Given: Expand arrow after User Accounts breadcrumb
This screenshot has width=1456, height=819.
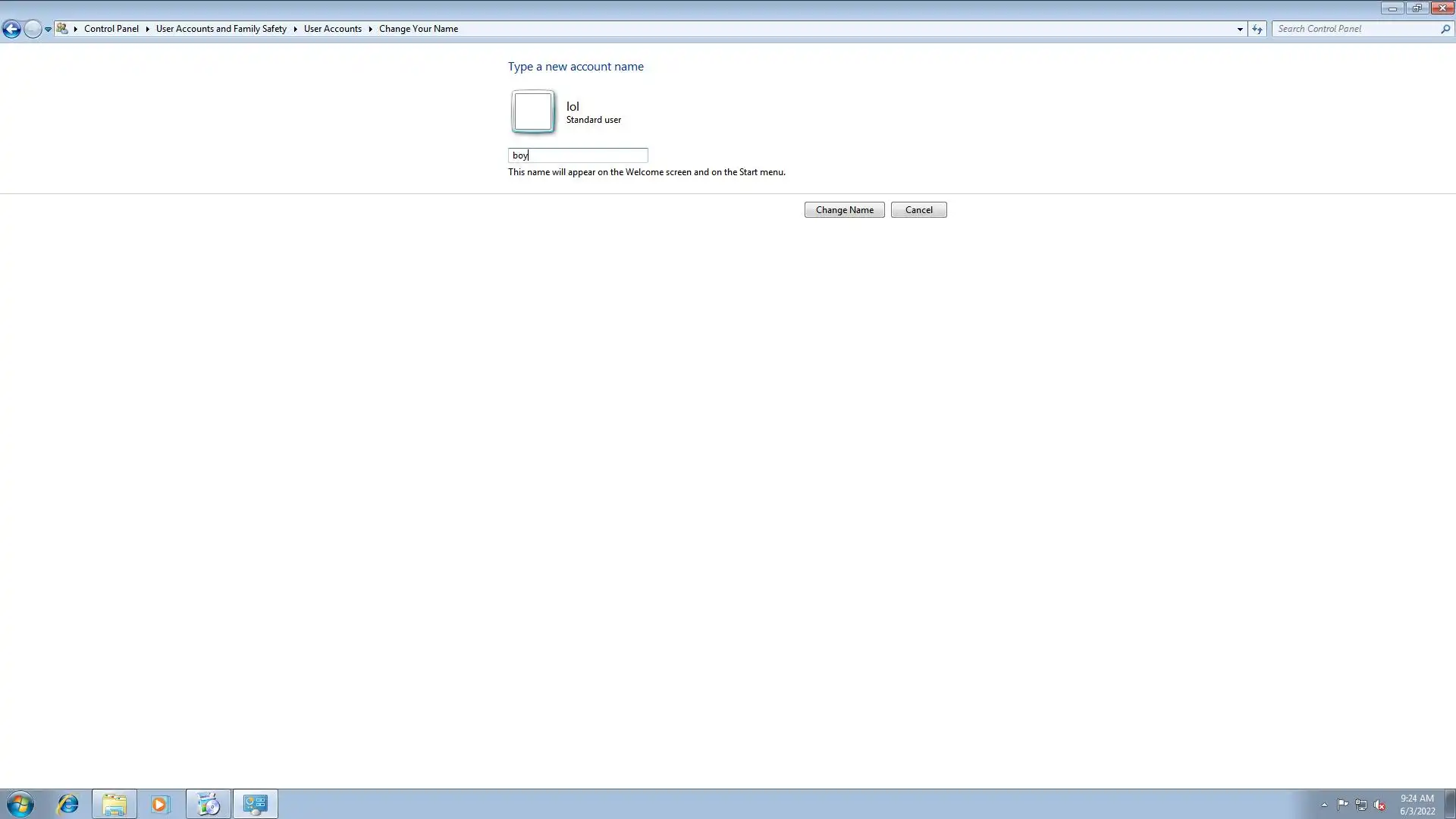Looking at the screenshot, I should point(370,29).
